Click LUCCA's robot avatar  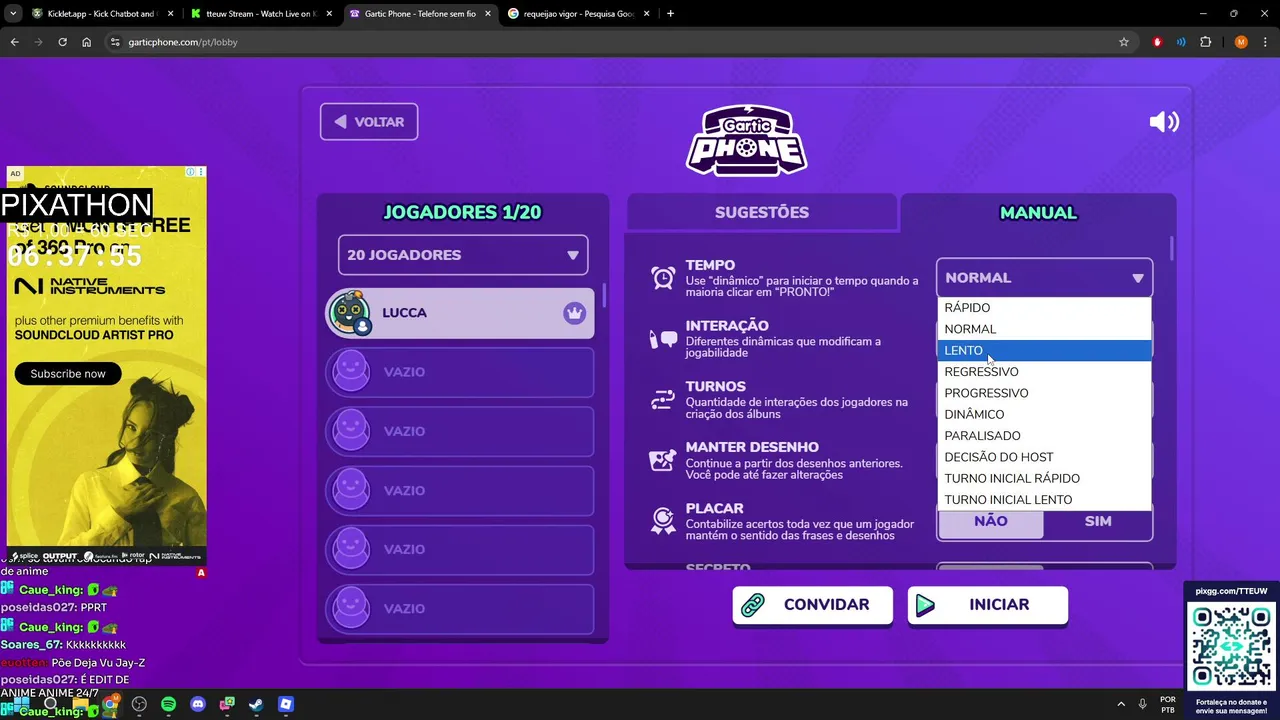tap(350, 313)
